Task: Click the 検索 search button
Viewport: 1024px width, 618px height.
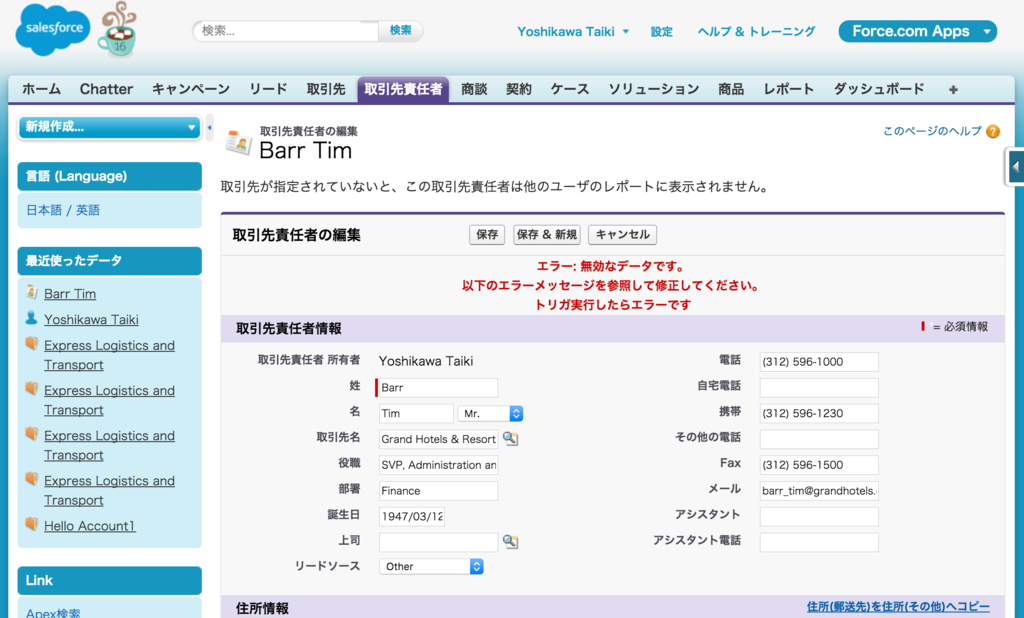Action: click(400, 31)
